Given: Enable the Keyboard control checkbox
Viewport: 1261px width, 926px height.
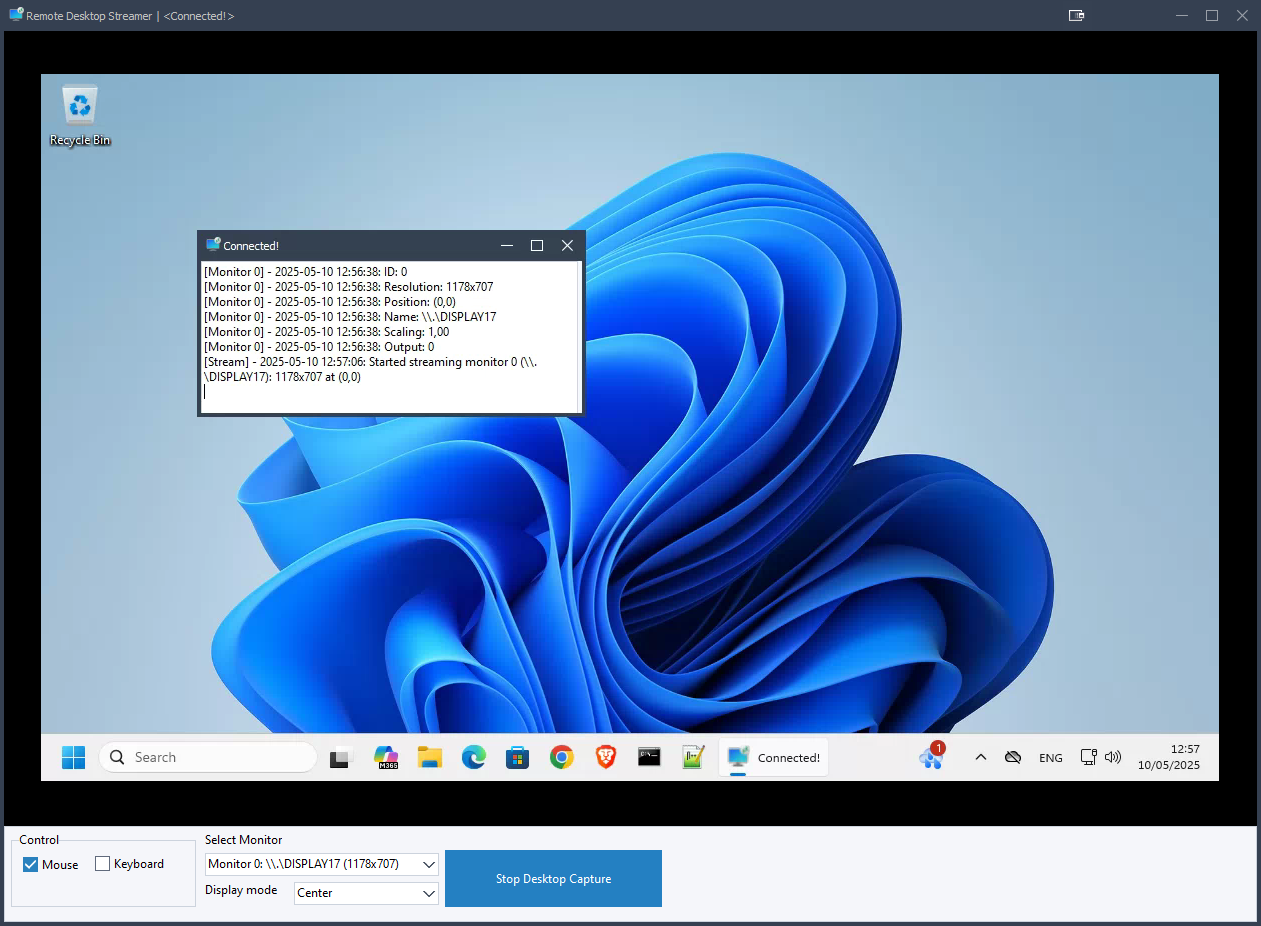Looking at the screenshot, I should (102, 864).
